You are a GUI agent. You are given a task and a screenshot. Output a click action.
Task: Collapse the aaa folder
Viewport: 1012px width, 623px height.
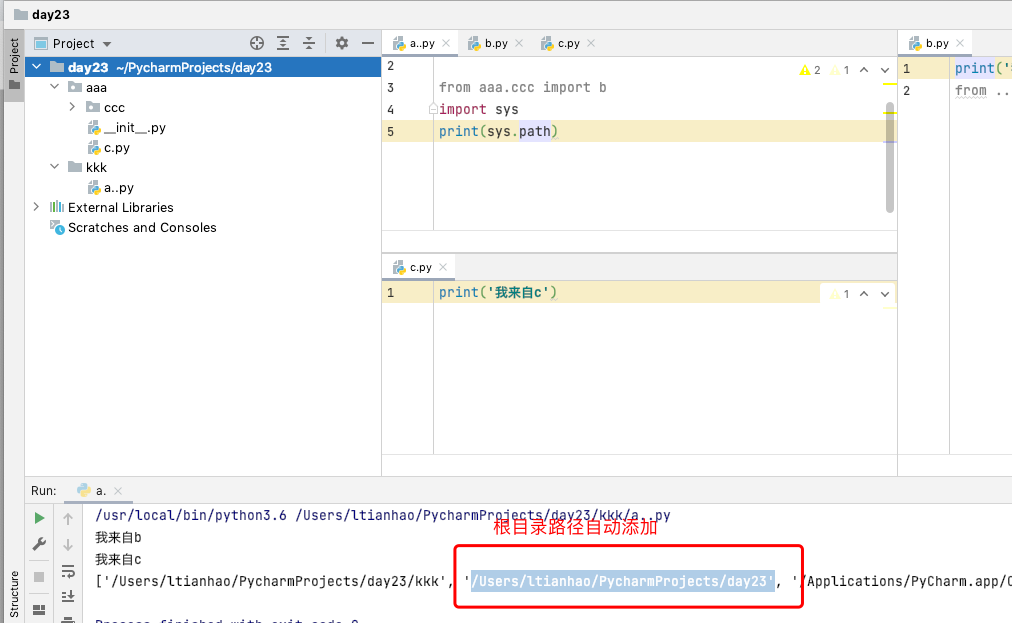55,87
